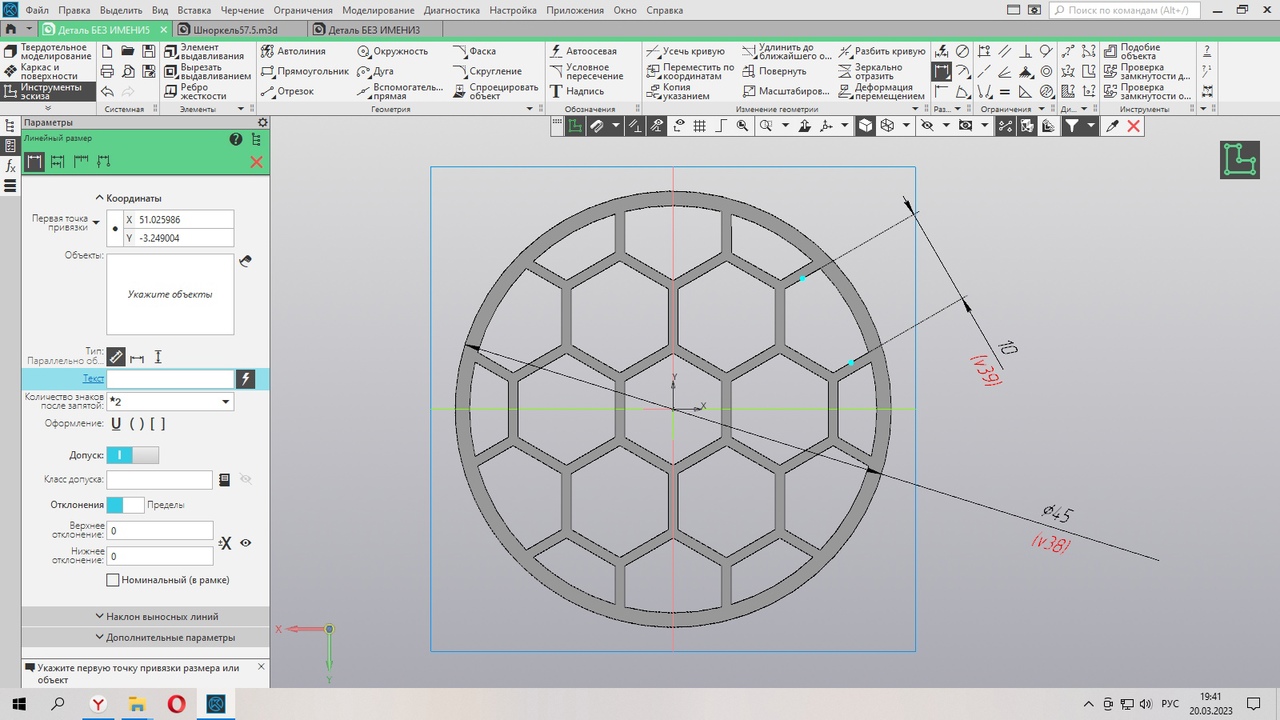The image size is (1280, 720).
Task: Open help for Линейный размер
Action: point(236,140)
